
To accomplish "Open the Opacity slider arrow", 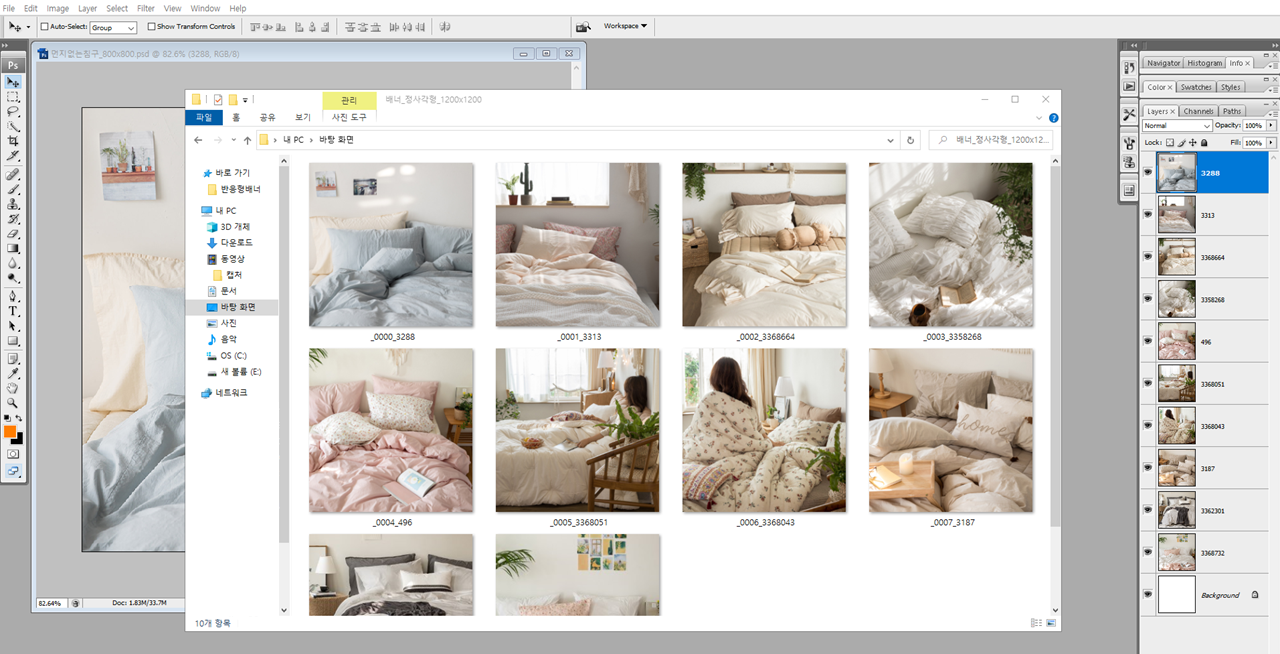I will [1271, 126].
